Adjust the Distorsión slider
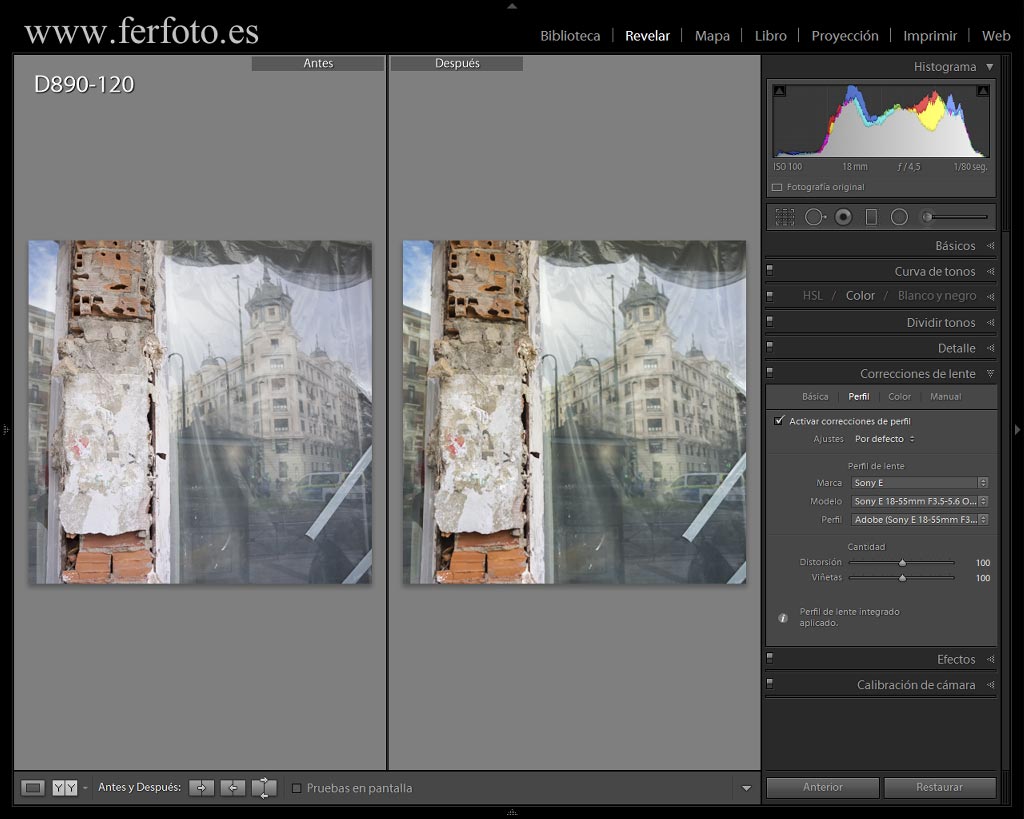 902,562
